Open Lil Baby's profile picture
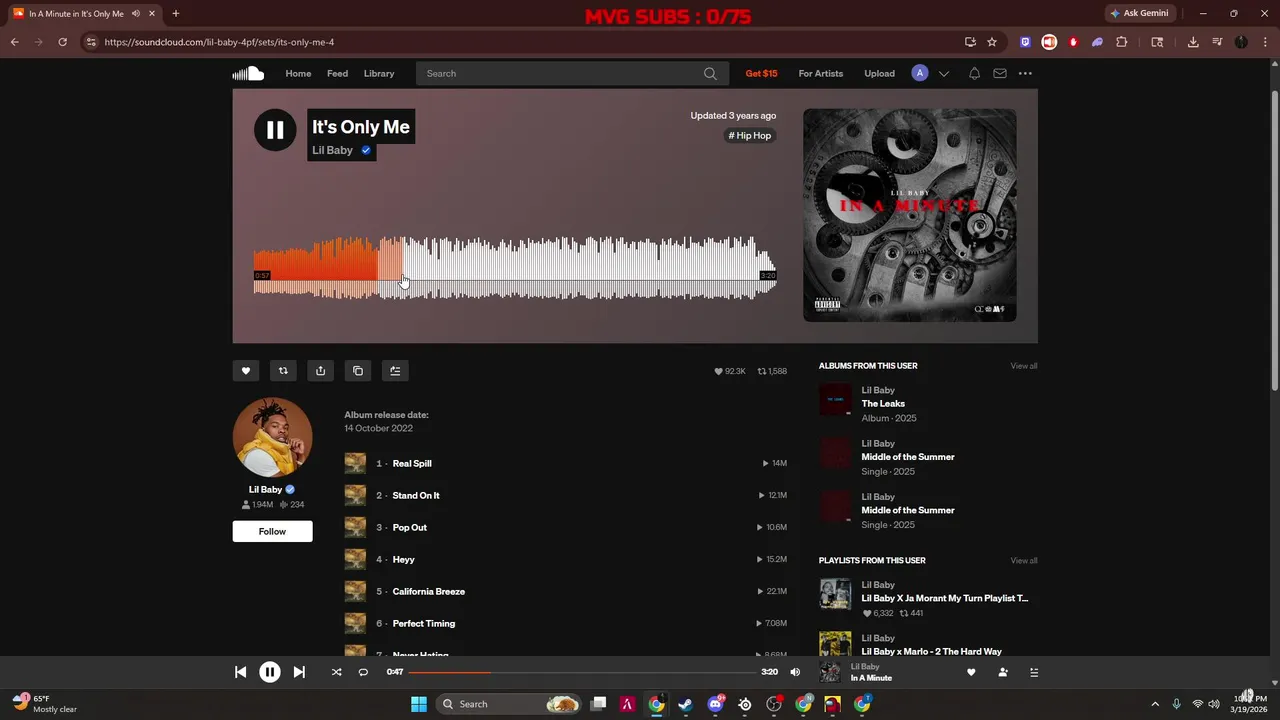The width and height of the screenshot is (1280, 720). (x=272, y=437)
